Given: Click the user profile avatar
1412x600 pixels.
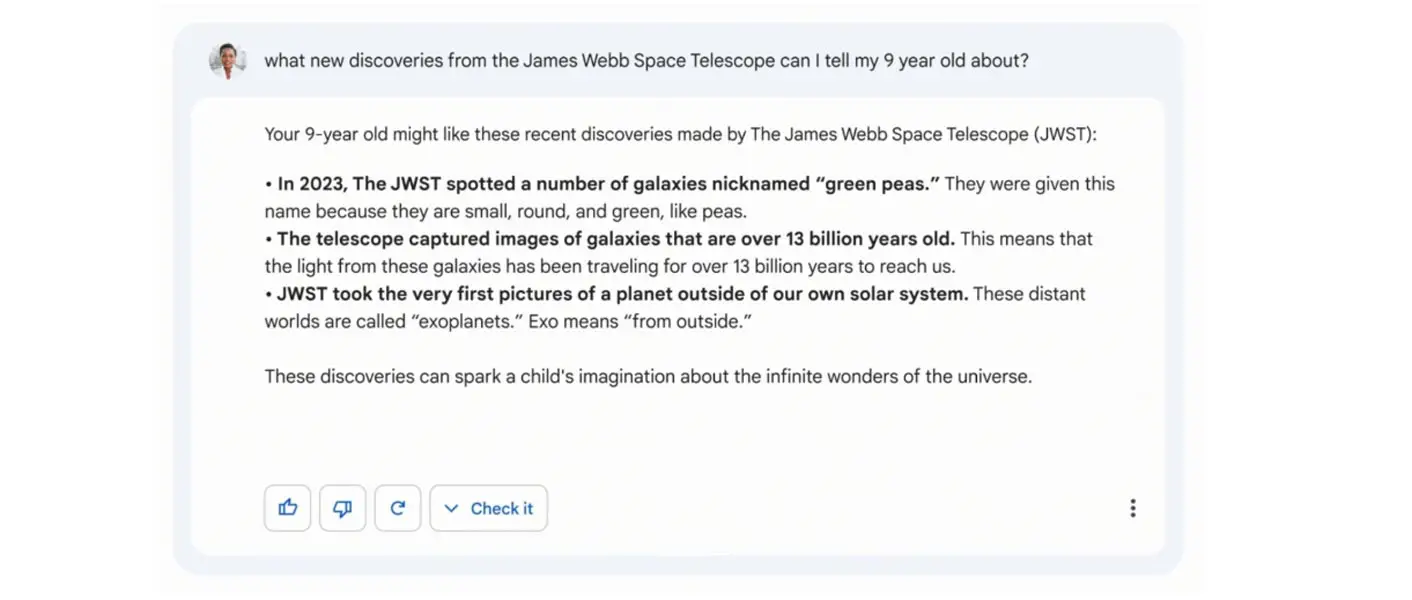Looking at the screenshot, I should (x=228, y=61).
